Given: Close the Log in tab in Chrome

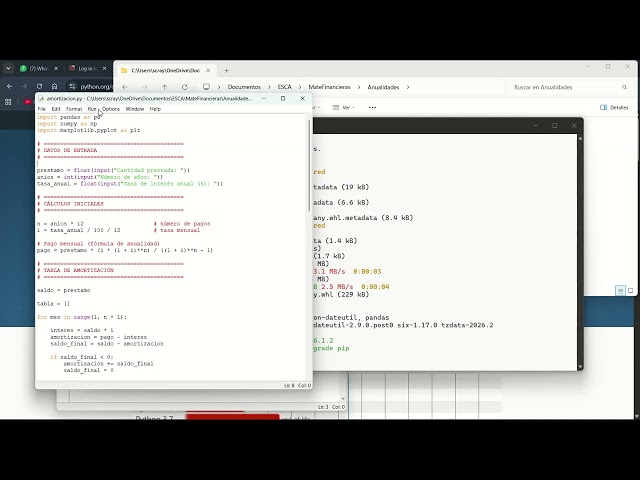Looking at the screenshot, I should pos(104,69).
